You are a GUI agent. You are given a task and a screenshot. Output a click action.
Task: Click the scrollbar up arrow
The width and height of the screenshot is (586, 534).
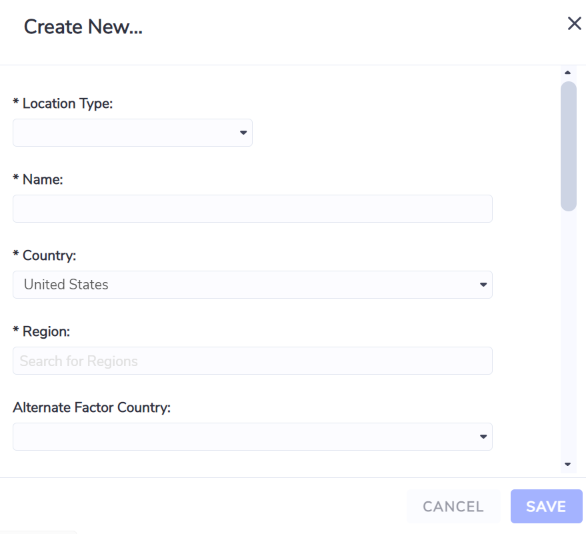[x=568, y=72]
